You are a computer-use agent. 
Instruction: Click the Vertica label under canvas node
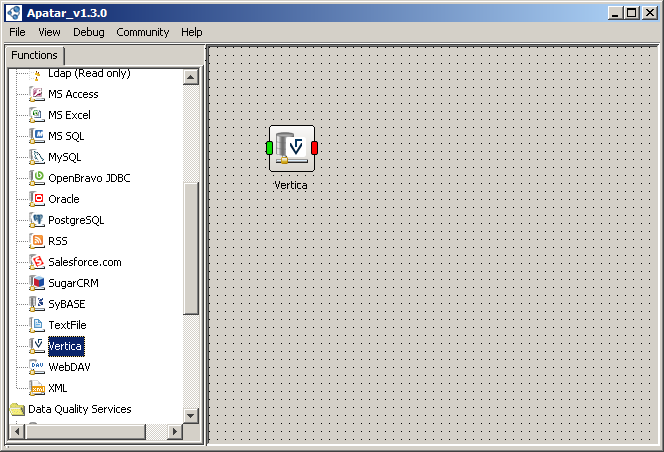click(x=290, y=185)
